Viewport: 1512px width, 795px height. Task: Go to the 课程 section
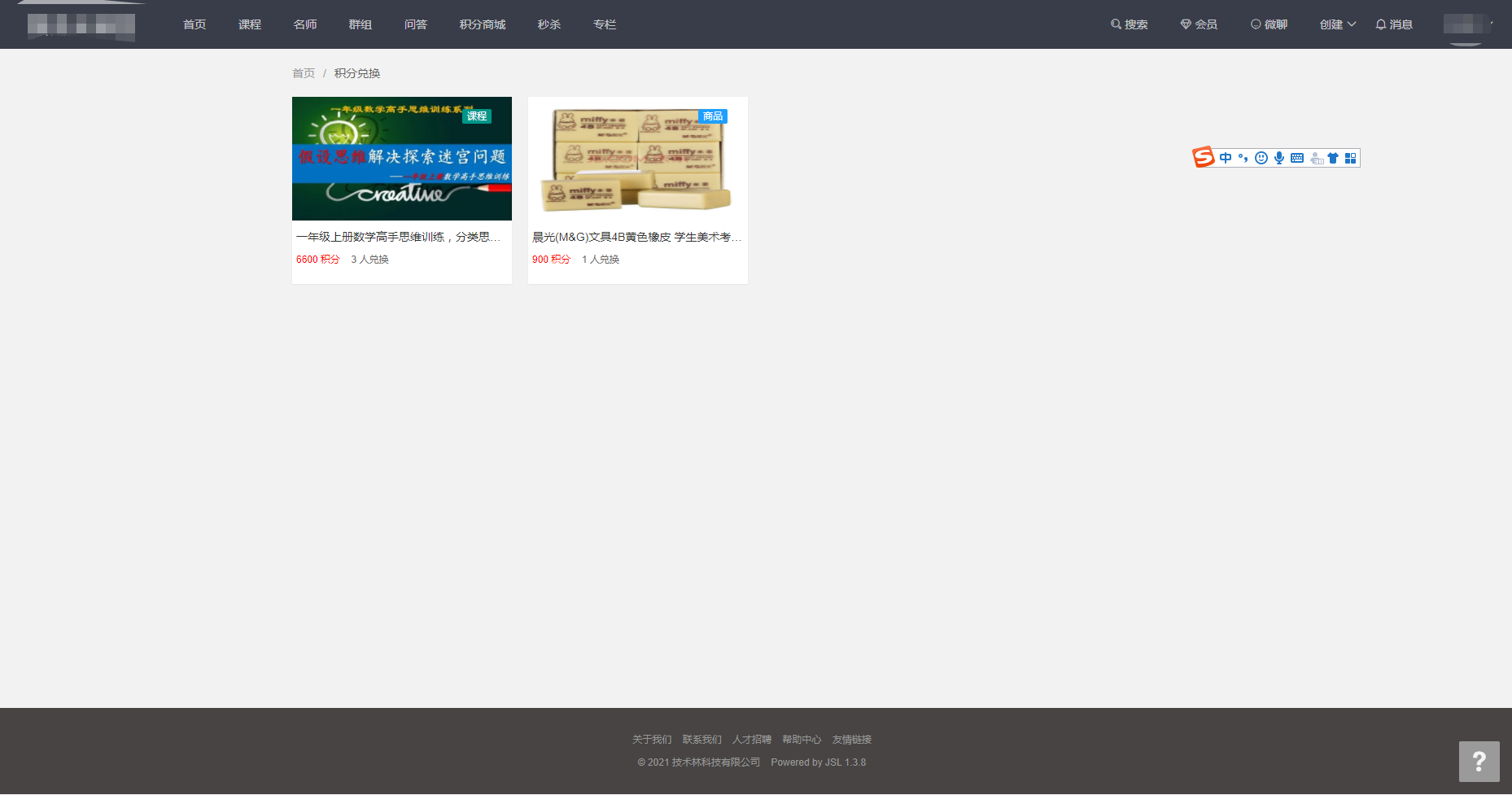250,24
